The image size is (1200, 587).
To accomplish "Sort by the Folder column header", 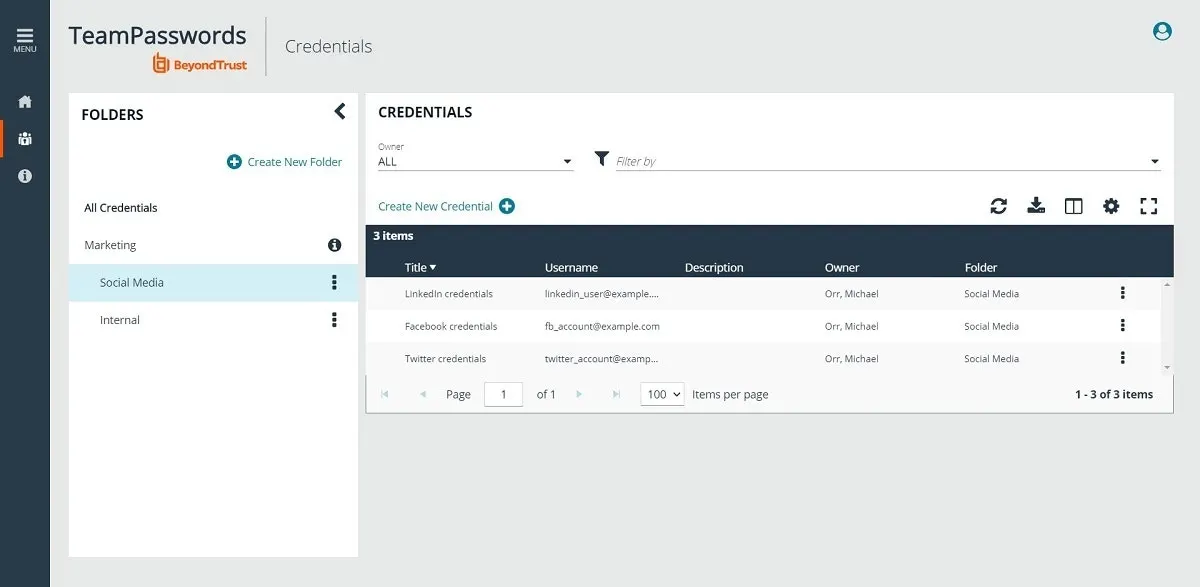I will coord(981,267).
